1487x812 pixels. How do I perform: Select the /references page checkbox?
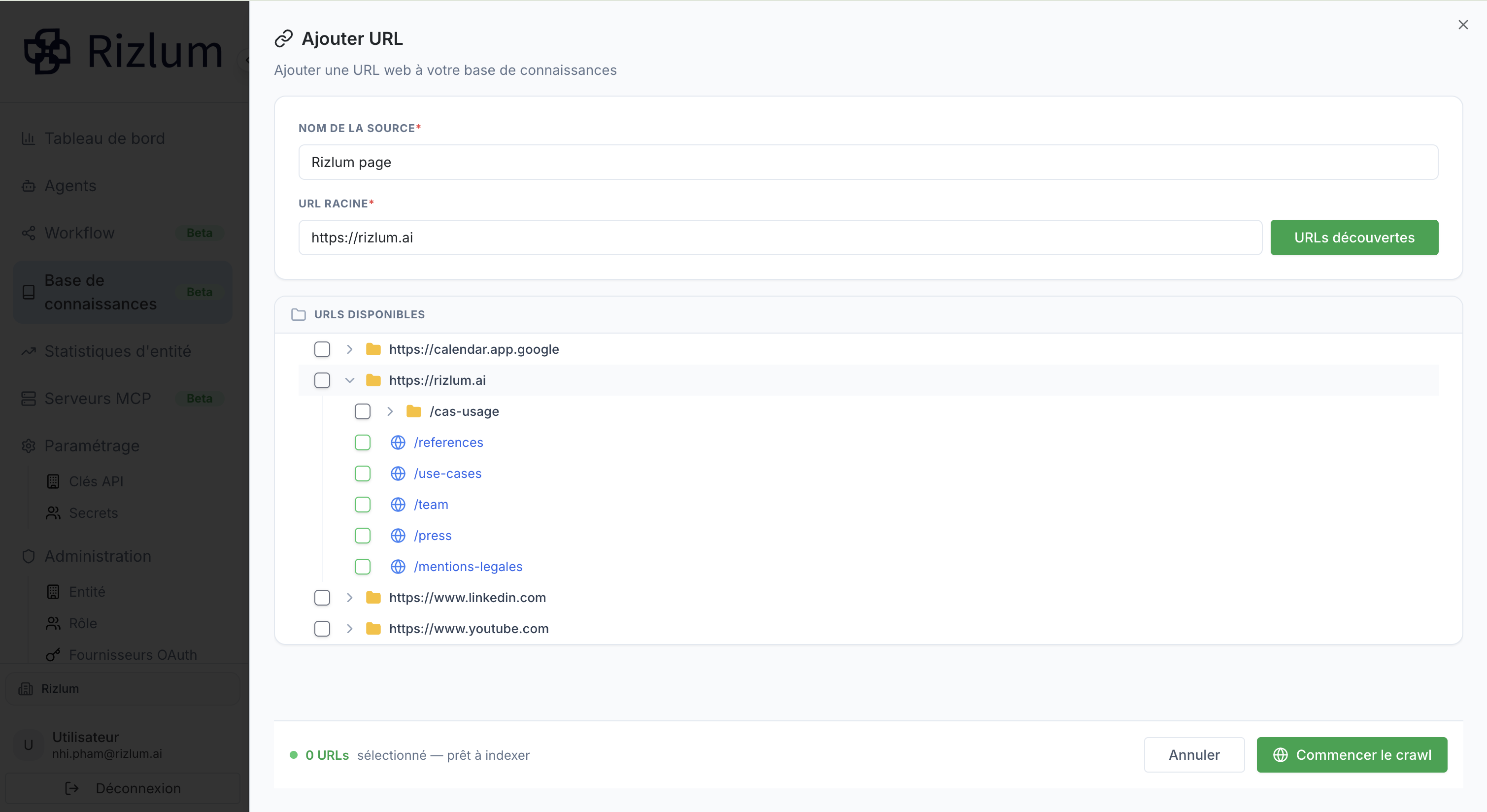click(363, 442)
